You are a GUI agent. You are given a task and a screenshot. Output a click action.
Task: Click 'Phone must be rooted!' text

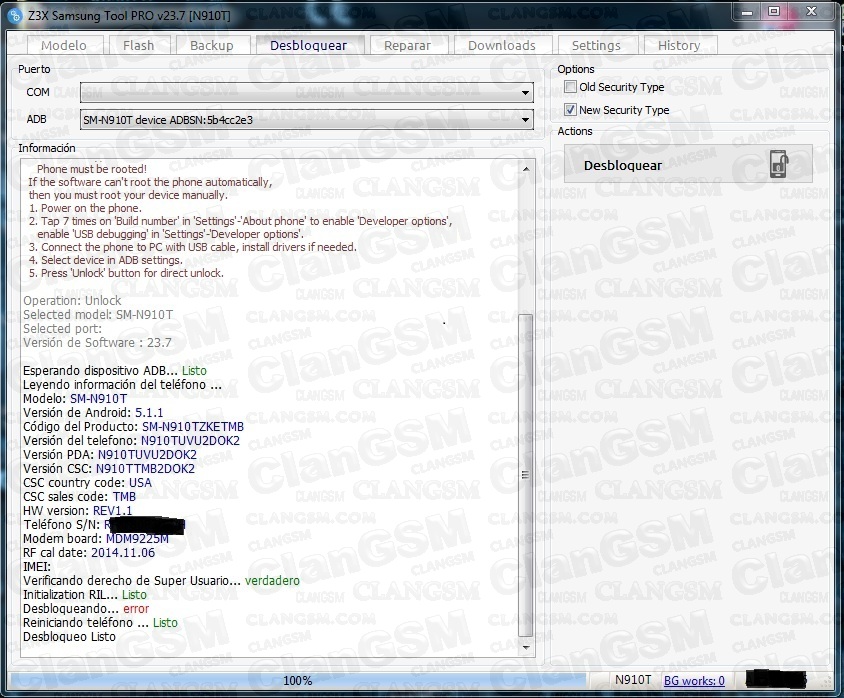(92, 169)
